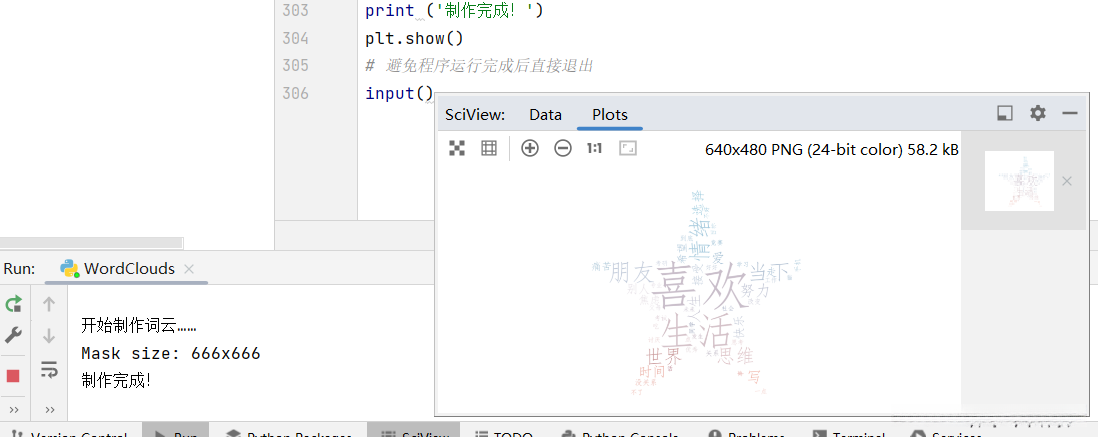Zoom in on the plot image
Viewport: 1098px width, 437px height.
[530, 148]
